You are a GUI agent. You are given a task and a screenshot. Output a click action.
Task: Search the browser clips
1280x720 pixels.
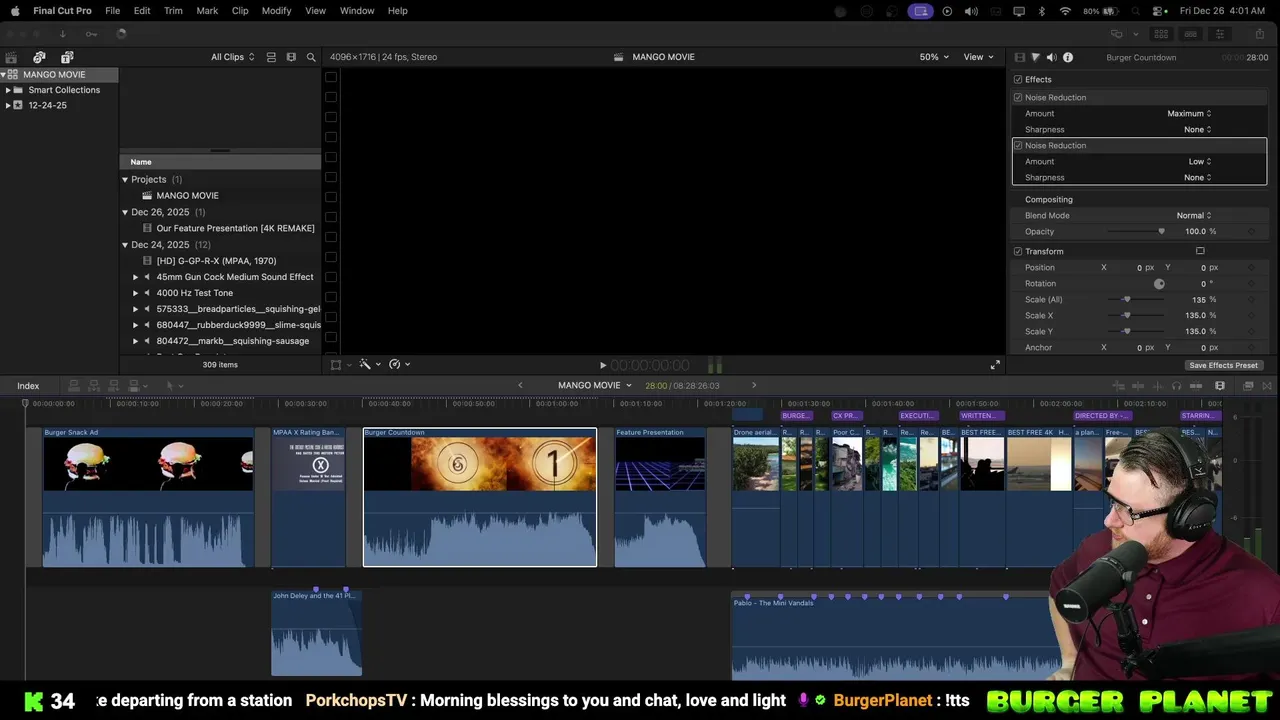coord(311,57)
